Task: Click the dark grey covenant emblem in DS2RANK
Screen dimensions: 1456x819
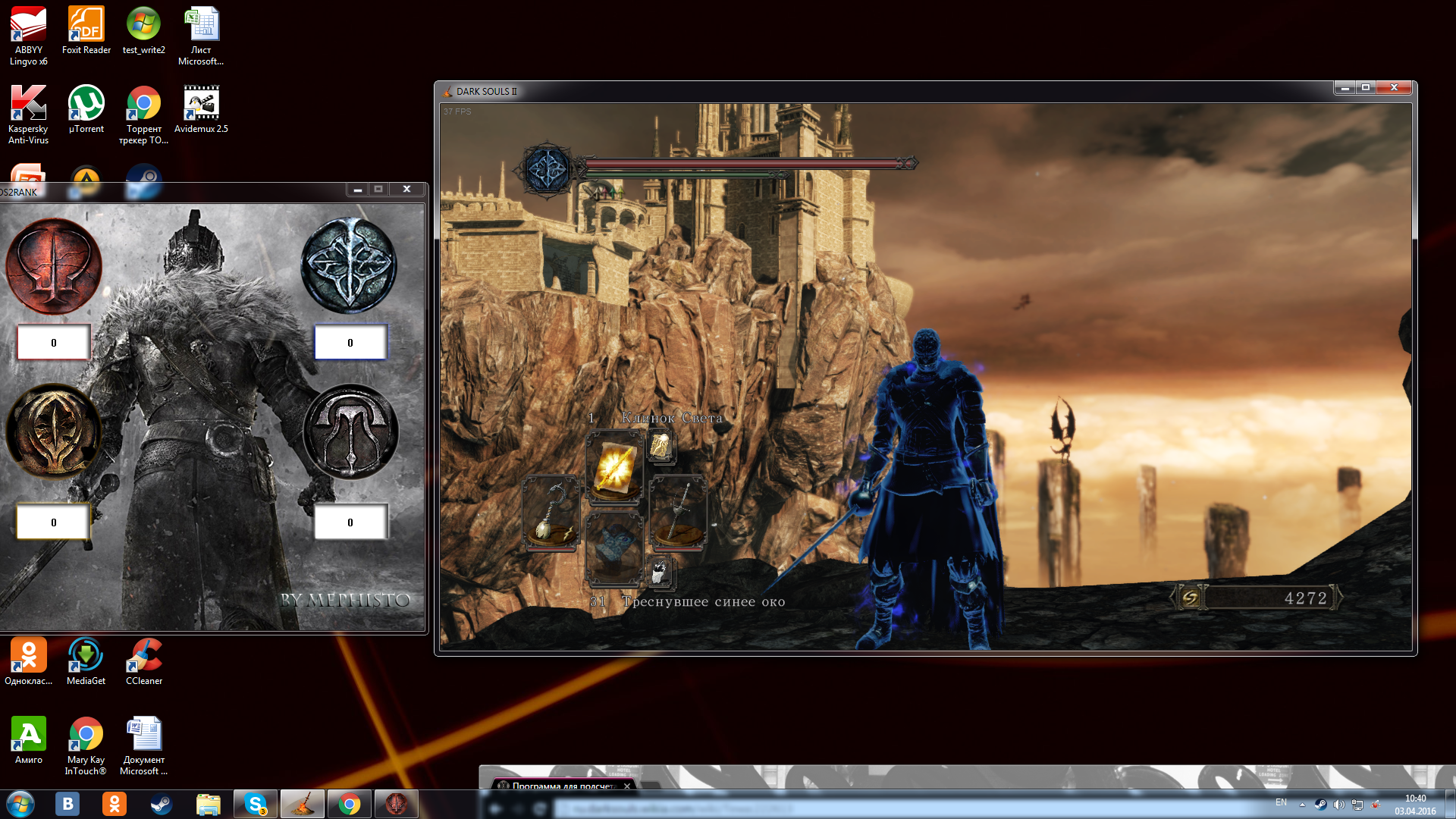Action: (350, 431)
